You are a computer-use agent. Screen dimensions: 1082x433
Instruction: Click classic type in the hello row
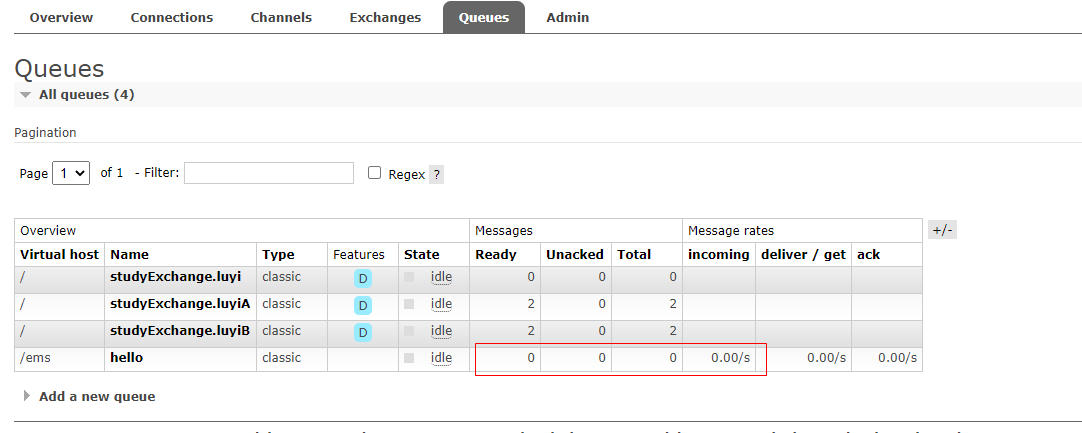pyautogui.click(x=282, y=358)
